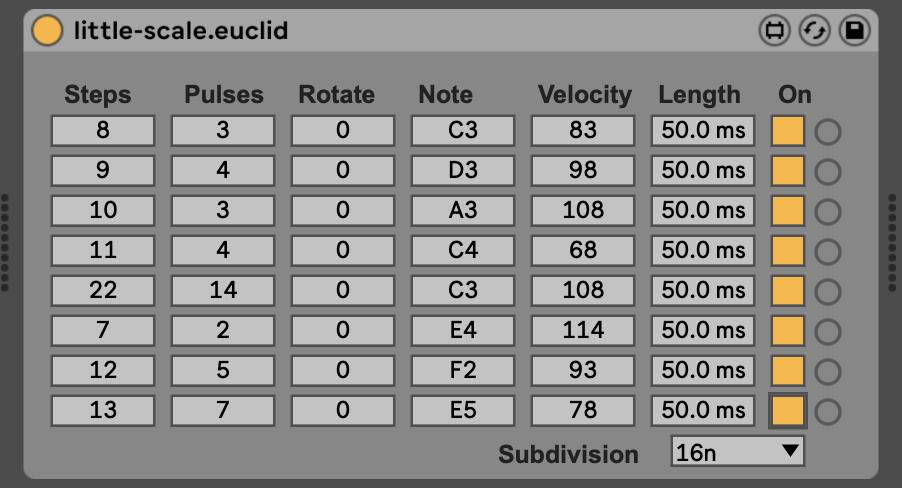The height and width of the screenshot is (488, 902).
Task: Select the Velocity field showing 114
Action: click(x=583, y=331)
